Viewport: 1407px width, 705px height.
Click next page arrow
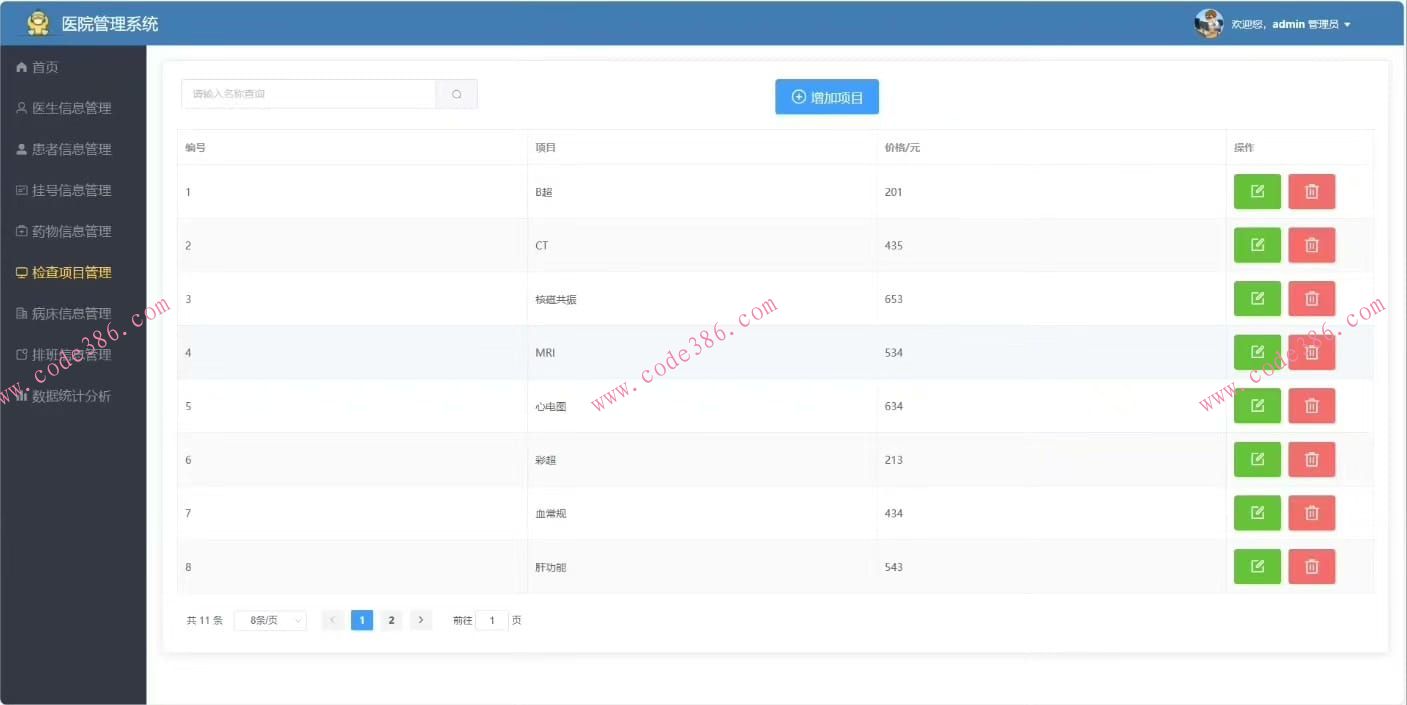coord(421,620)
